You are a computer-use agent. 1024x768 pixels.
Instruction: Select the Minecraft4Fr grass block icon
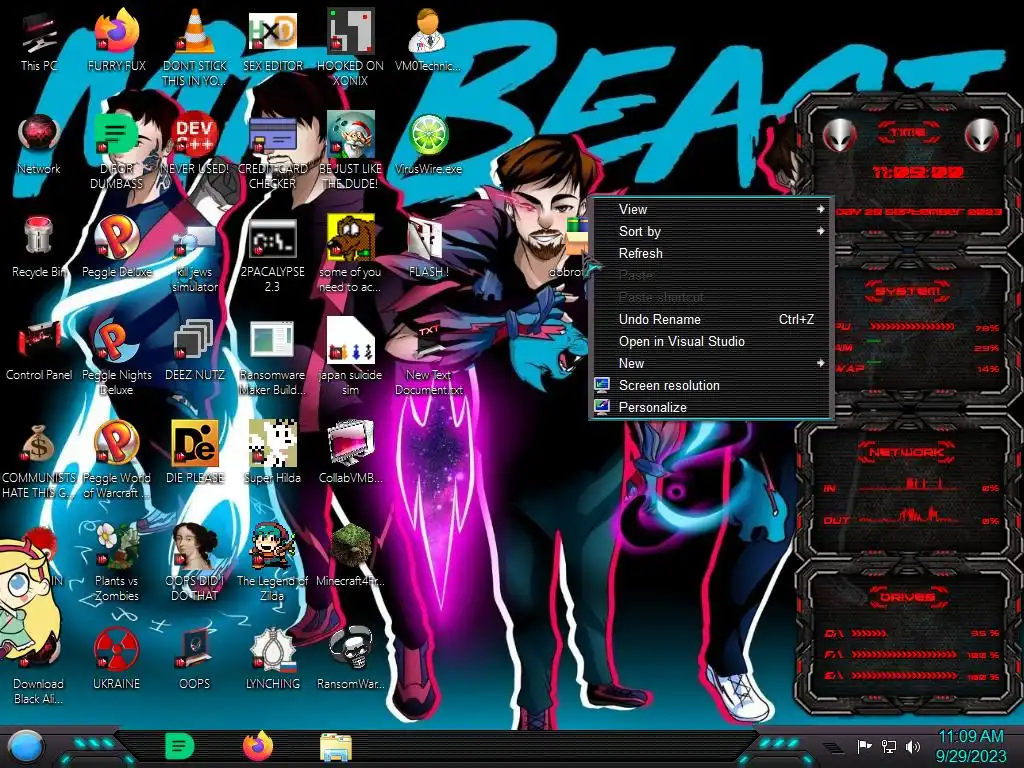[x=350, y=556]
